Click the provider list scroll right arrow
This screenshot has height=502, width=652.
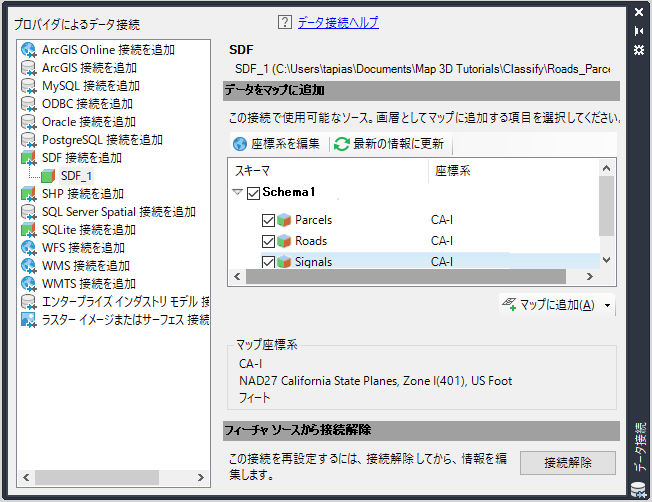(x=200, y=477)
